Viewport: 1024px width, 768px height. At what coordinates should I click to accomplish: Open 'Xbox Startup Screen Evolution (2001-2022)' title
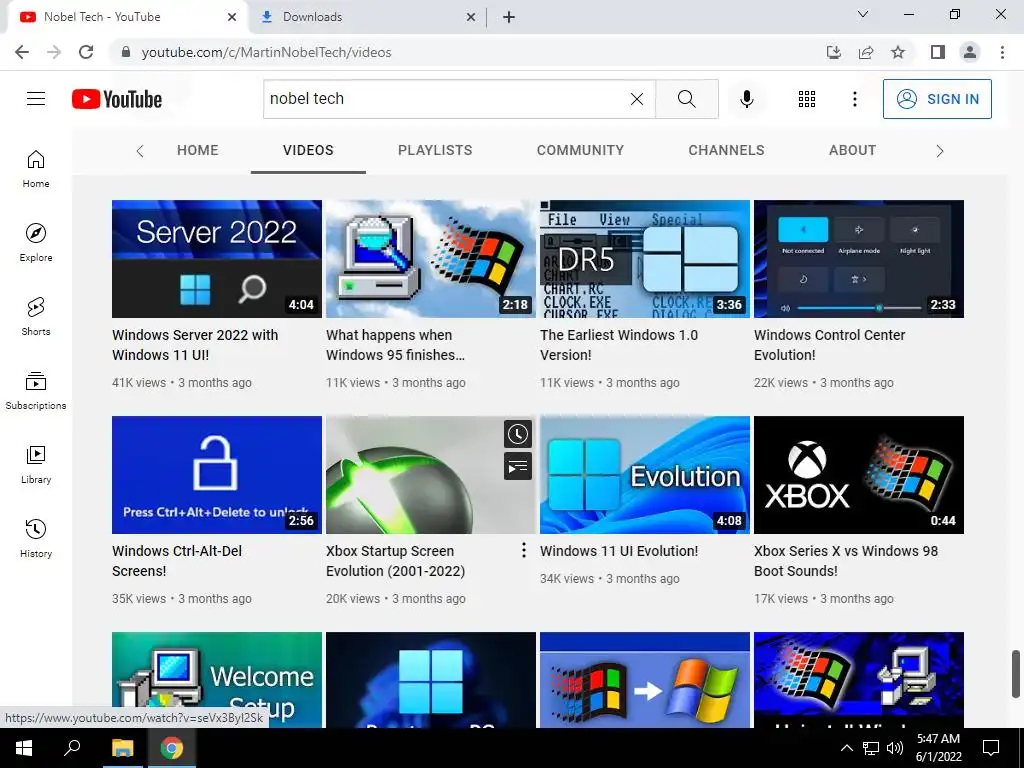pos(396,561)
